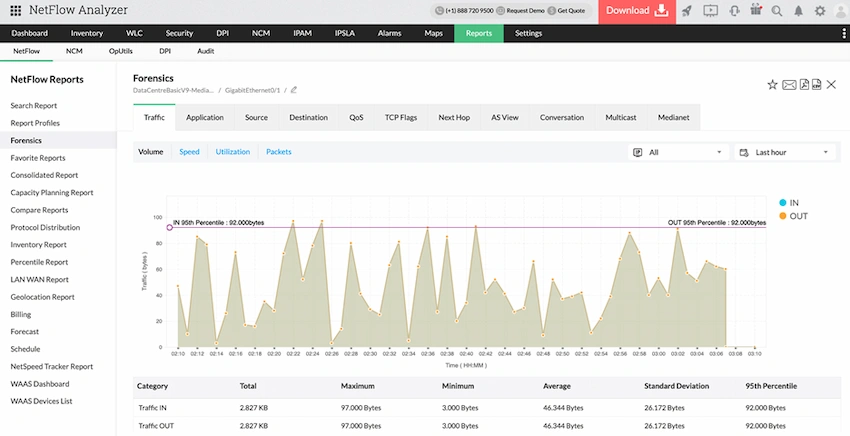Viewport: 850px width, 436px height.
Task: Click the vertical three-dot menu icon
Action: point(843,33)
